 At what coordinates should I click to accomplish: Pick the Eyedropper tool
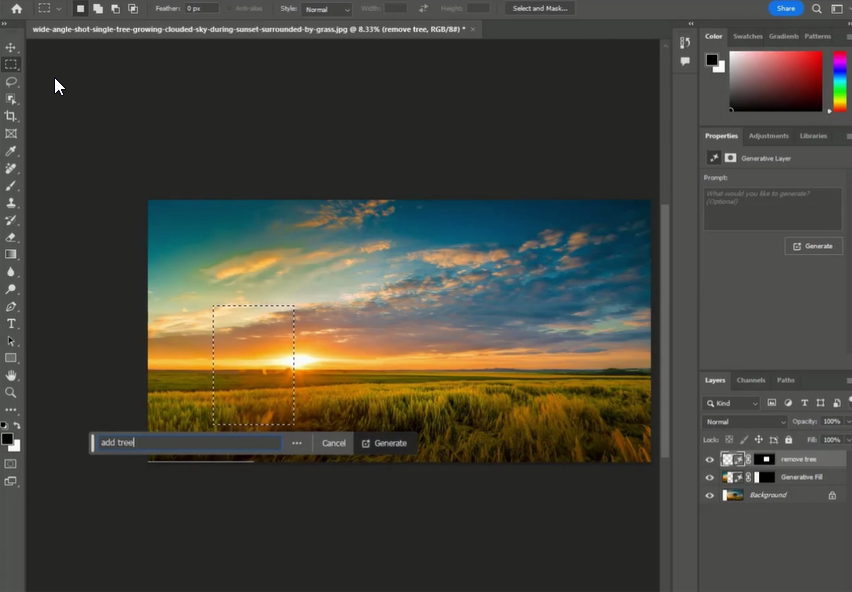coord(11,151)
